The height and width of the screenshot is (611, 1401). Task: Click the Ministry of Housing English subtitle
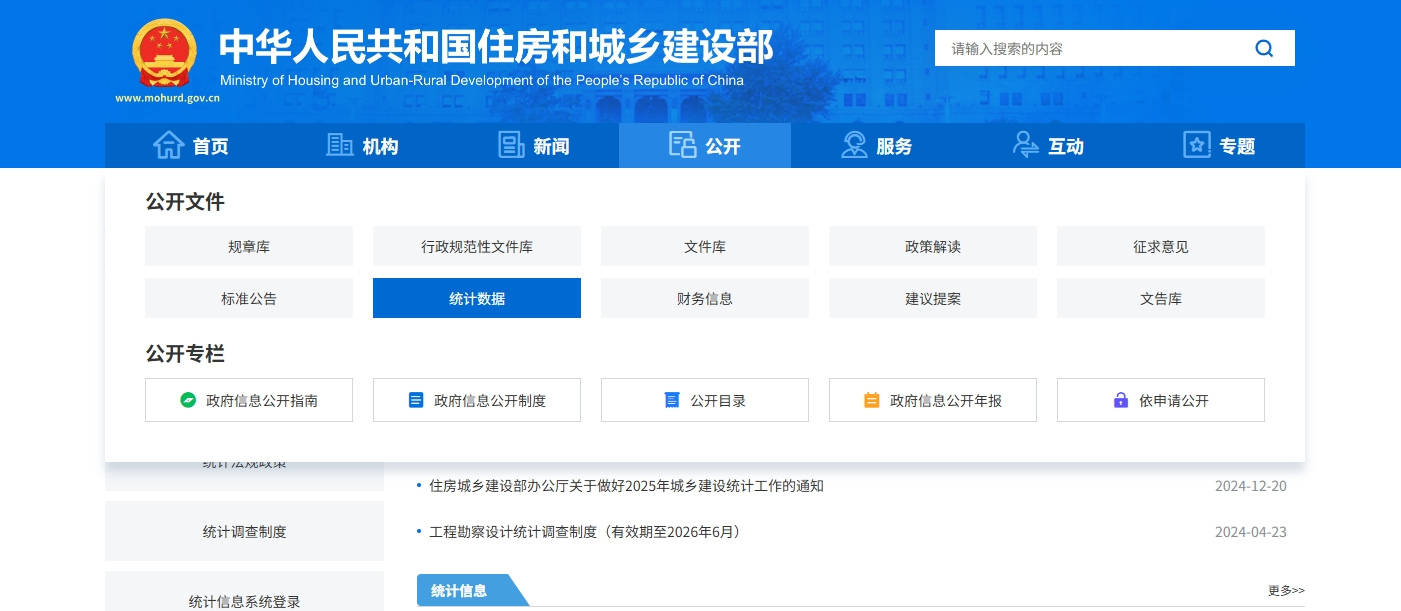[482, 80]
